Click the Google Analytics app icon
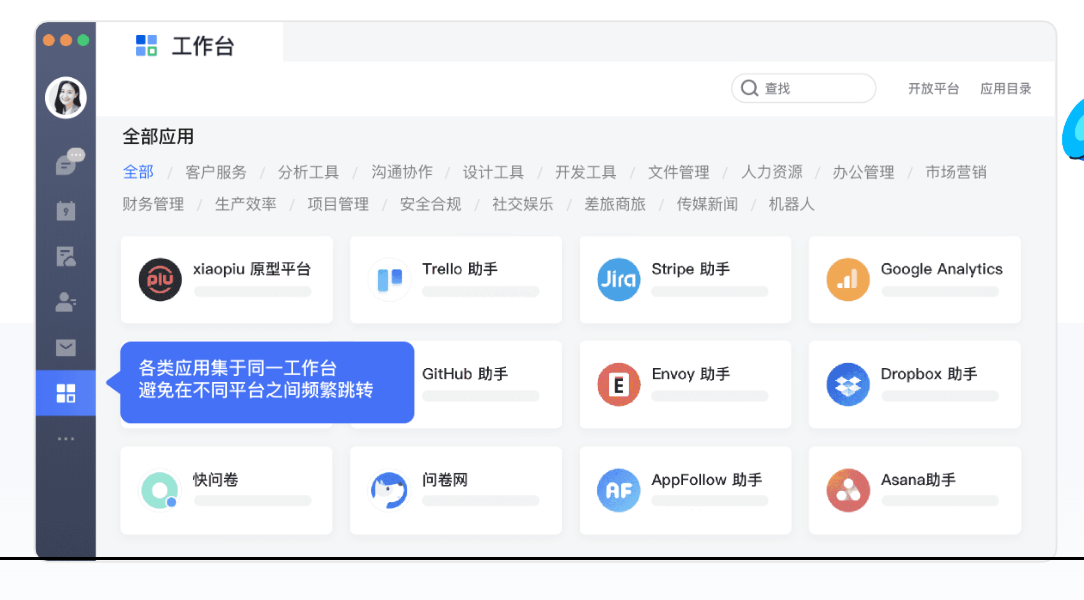 click(x=848, y=280)
